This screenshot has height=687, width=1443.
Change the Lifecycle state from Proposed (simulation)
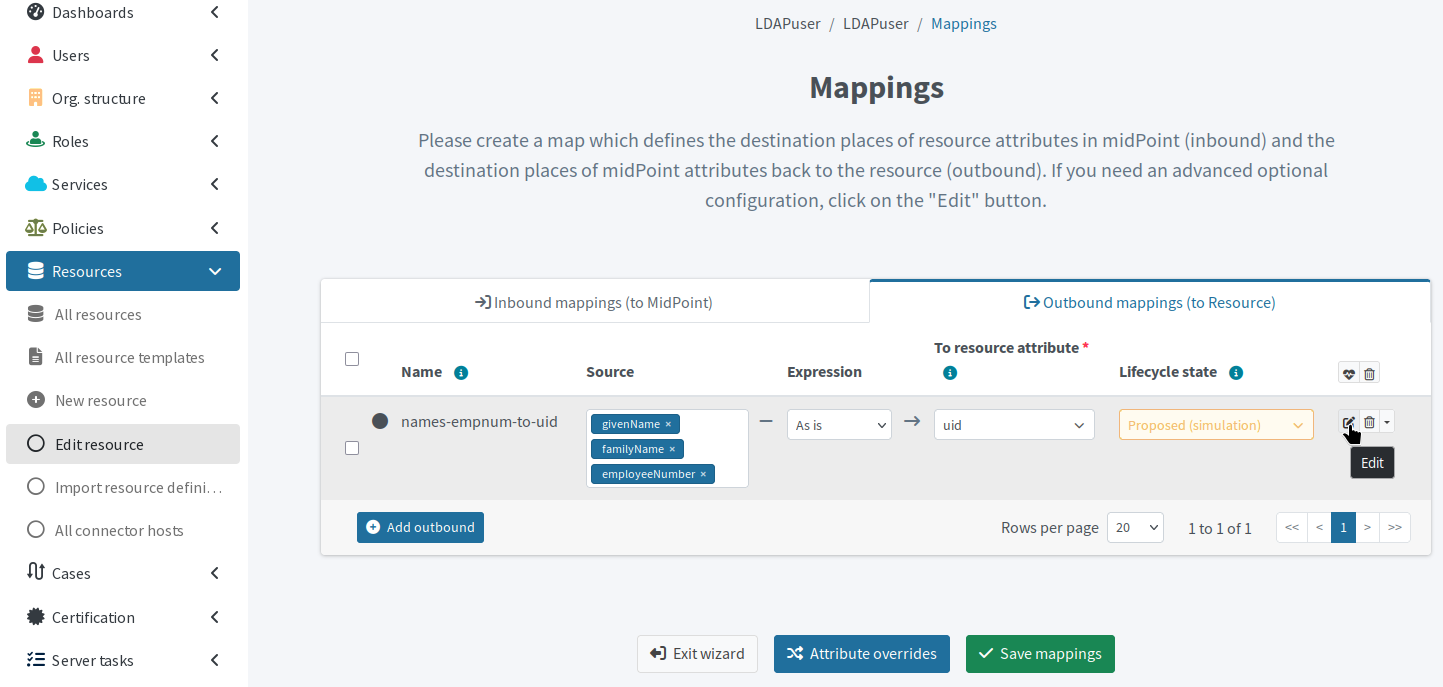pyautogui.click(x=1215, y=424)
